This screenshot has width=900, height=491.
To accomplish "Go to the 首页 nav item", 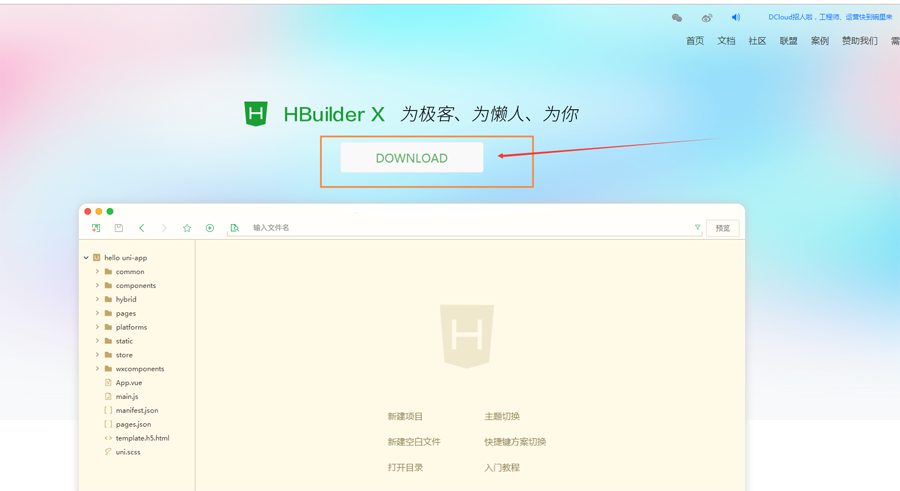I will click(695, 41).
